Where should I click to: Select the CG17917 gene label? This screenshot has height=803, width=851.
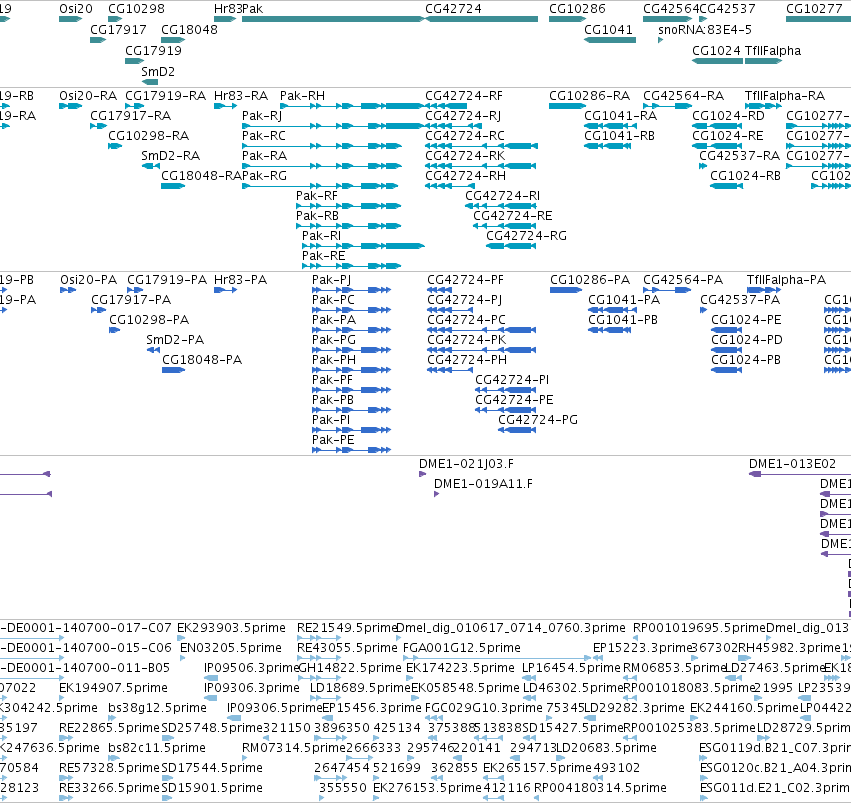(118, 29)
